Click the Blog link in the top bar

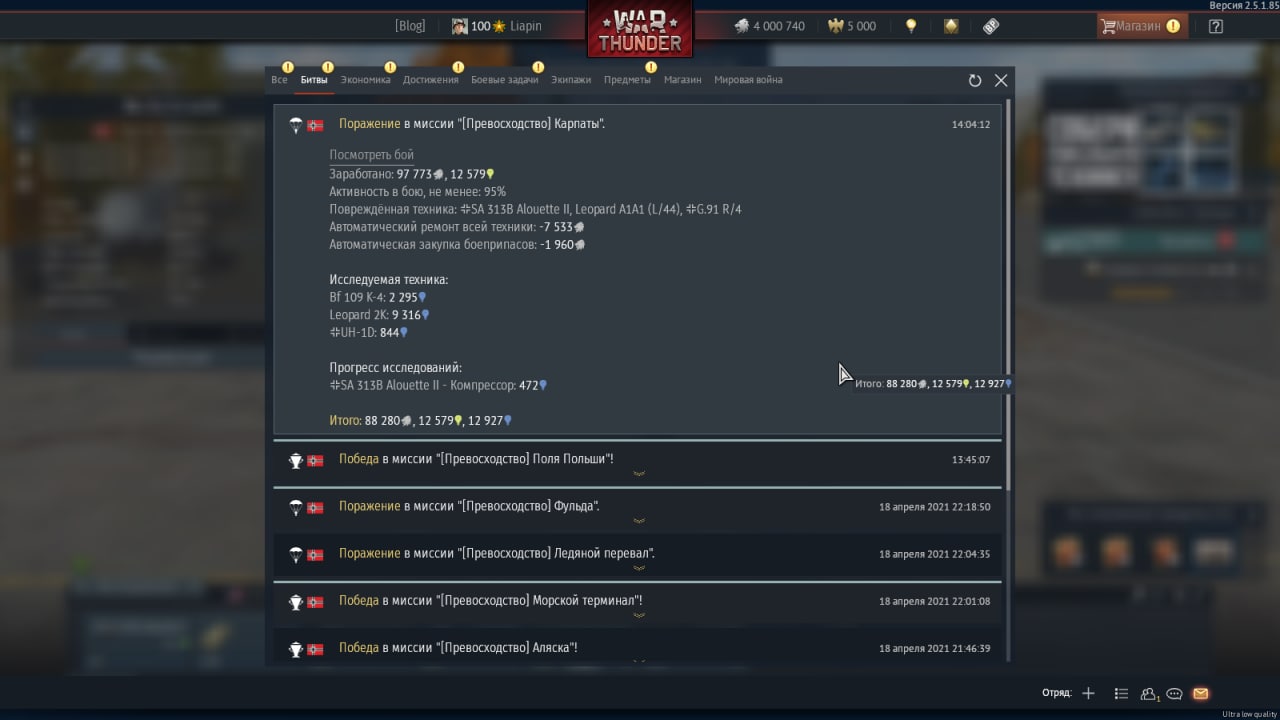tap(410, 27)
